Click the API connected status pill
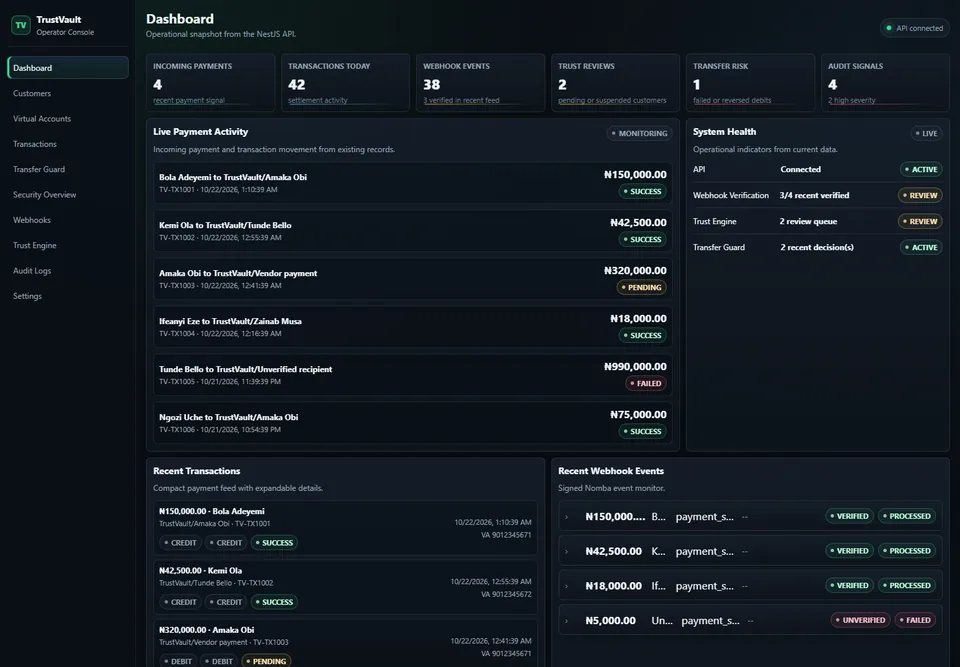Viewport: 960px width, 667px height. click(915, 28)
